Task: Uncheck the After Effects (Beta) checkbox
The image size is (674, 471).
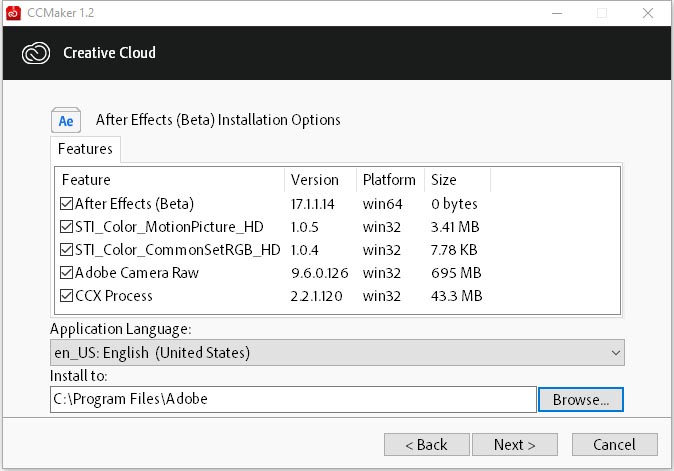Action: [x=66, y=203]
